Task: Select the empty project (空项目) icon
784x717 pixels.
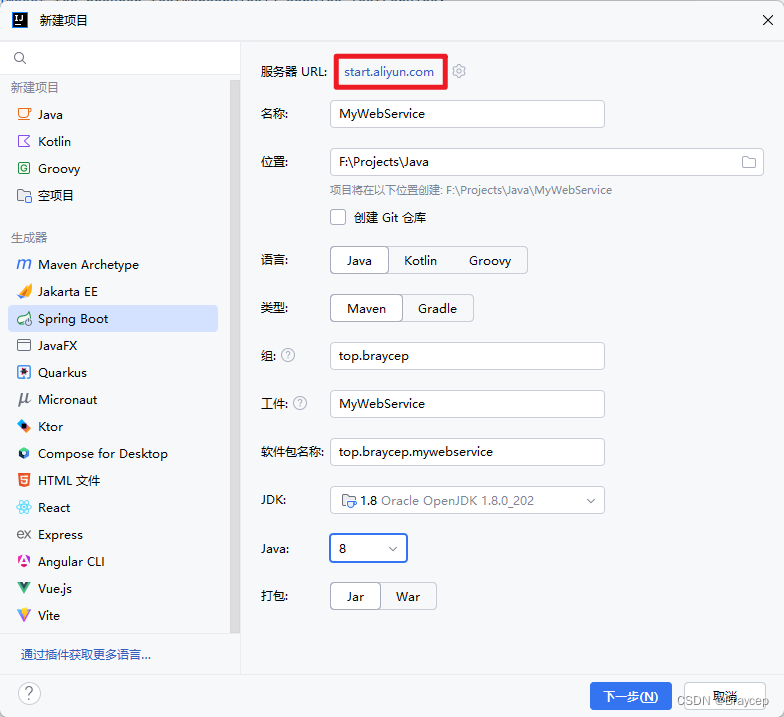Action: click(24, 195)
